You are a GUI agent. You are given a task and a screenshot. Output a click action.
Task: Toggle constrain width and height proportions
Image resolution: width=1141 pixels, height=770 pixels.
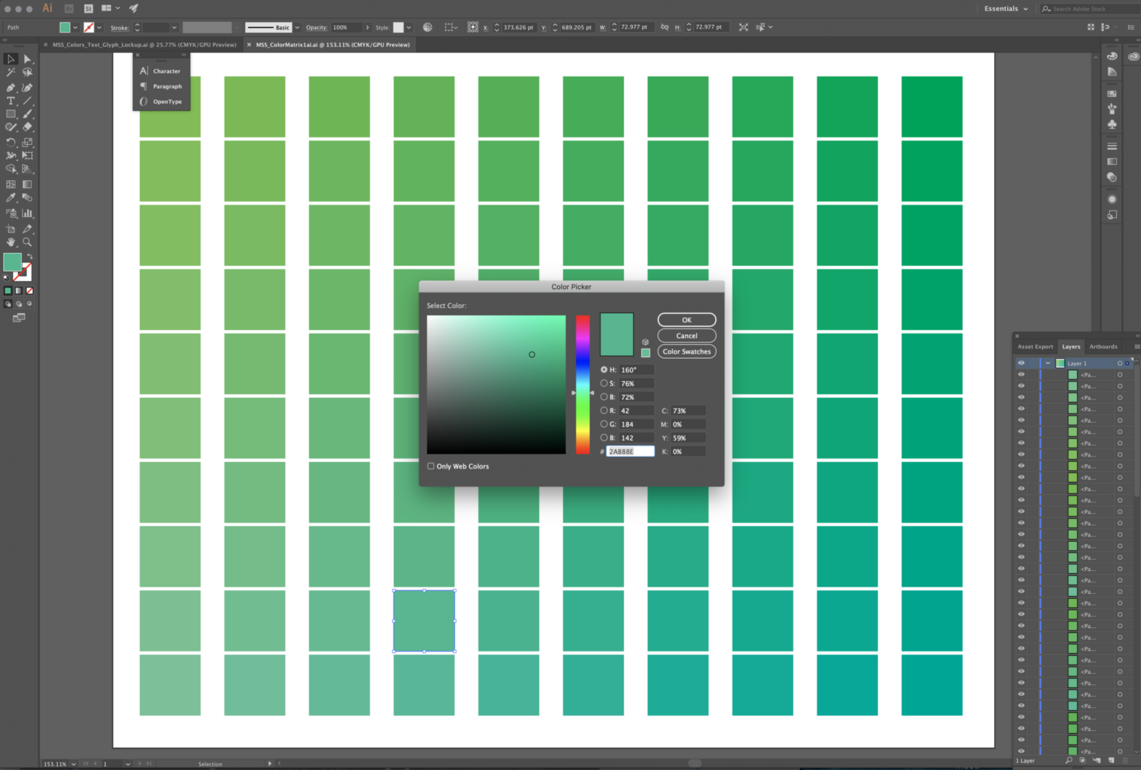point(664,27)
